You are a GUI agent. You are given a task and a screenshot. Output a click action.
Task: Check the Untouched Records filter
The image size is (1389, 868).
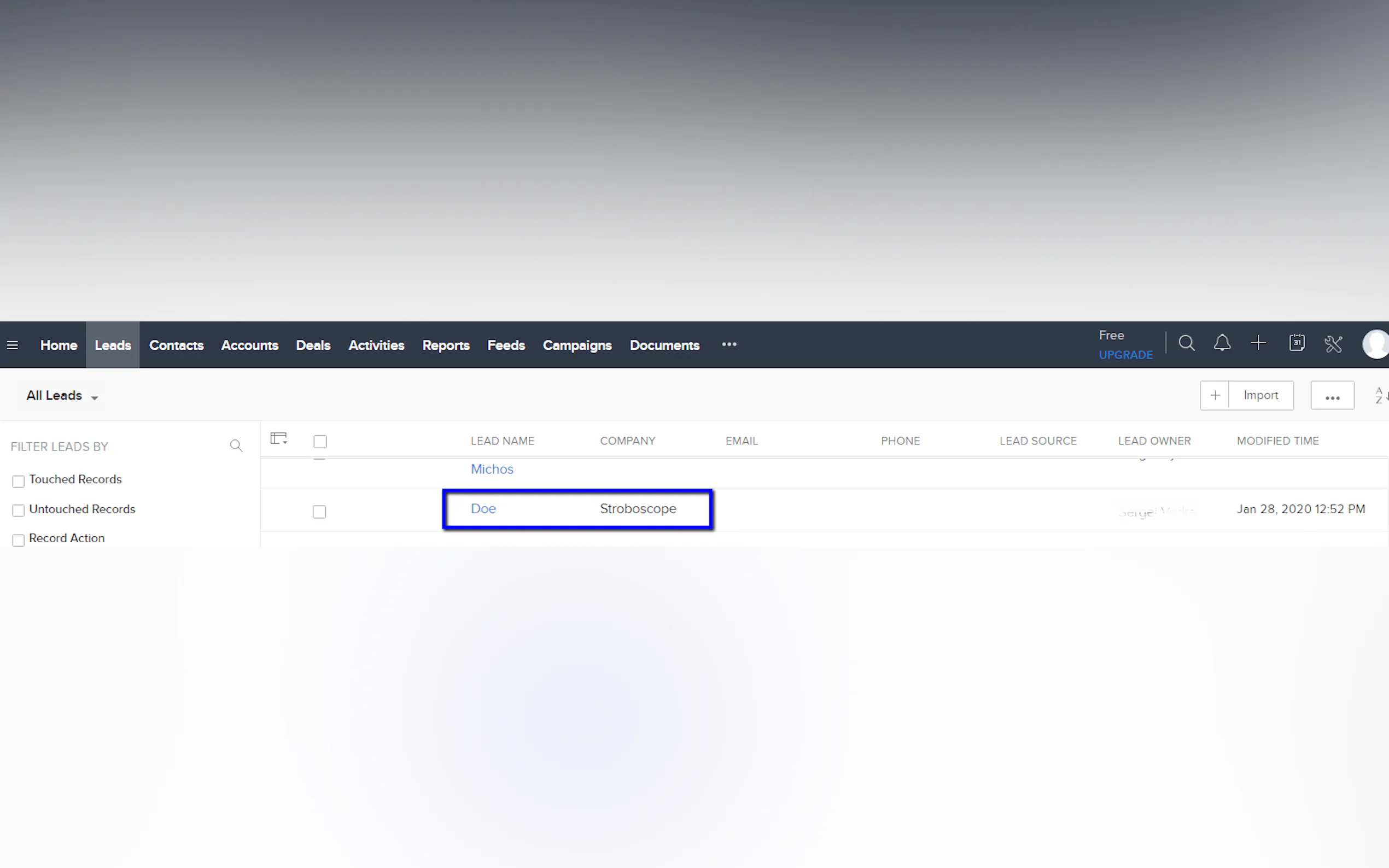(x=19, y=510)
